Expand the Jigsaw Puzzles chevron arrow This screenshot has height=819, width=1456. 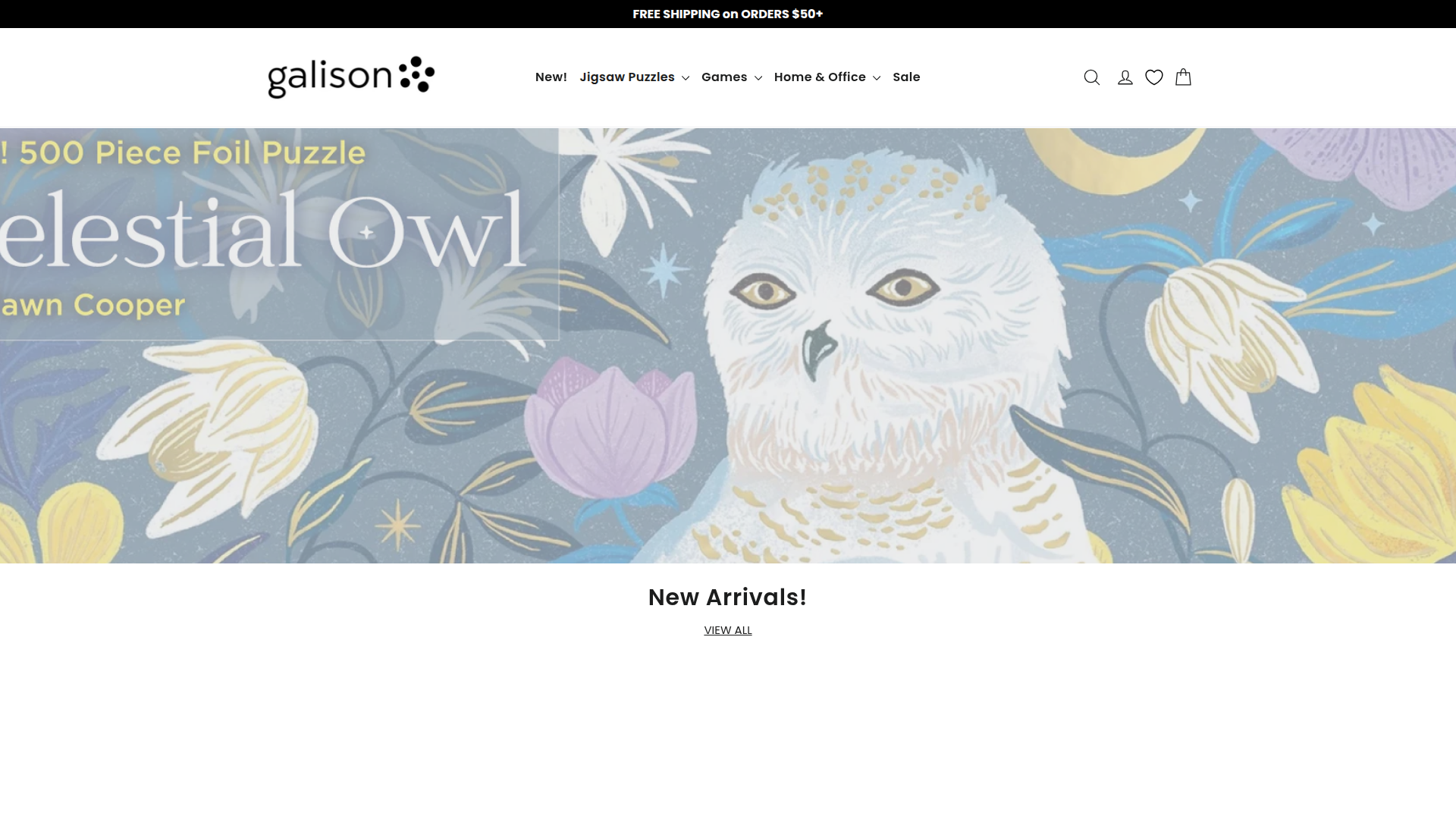pyautogui.click(x=686, y=78)
